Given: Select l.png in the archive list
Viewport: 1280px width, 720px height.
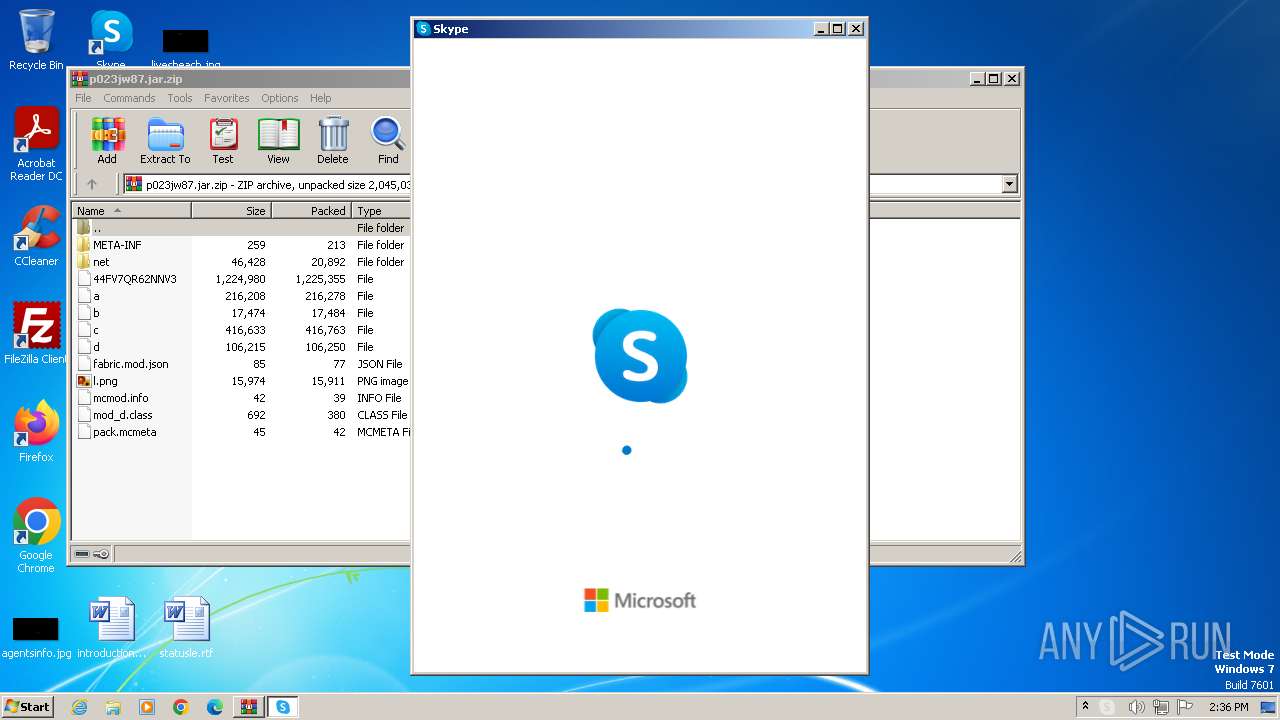Looking at the screenshot, I should [x=241, y=381].
